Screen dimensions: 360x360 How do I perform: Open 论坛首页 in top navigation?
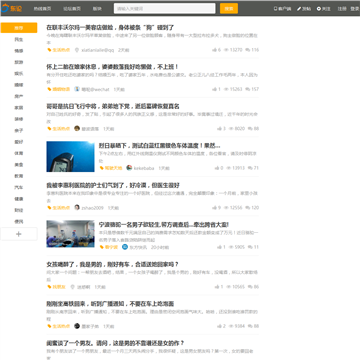(x=72, y=9)
